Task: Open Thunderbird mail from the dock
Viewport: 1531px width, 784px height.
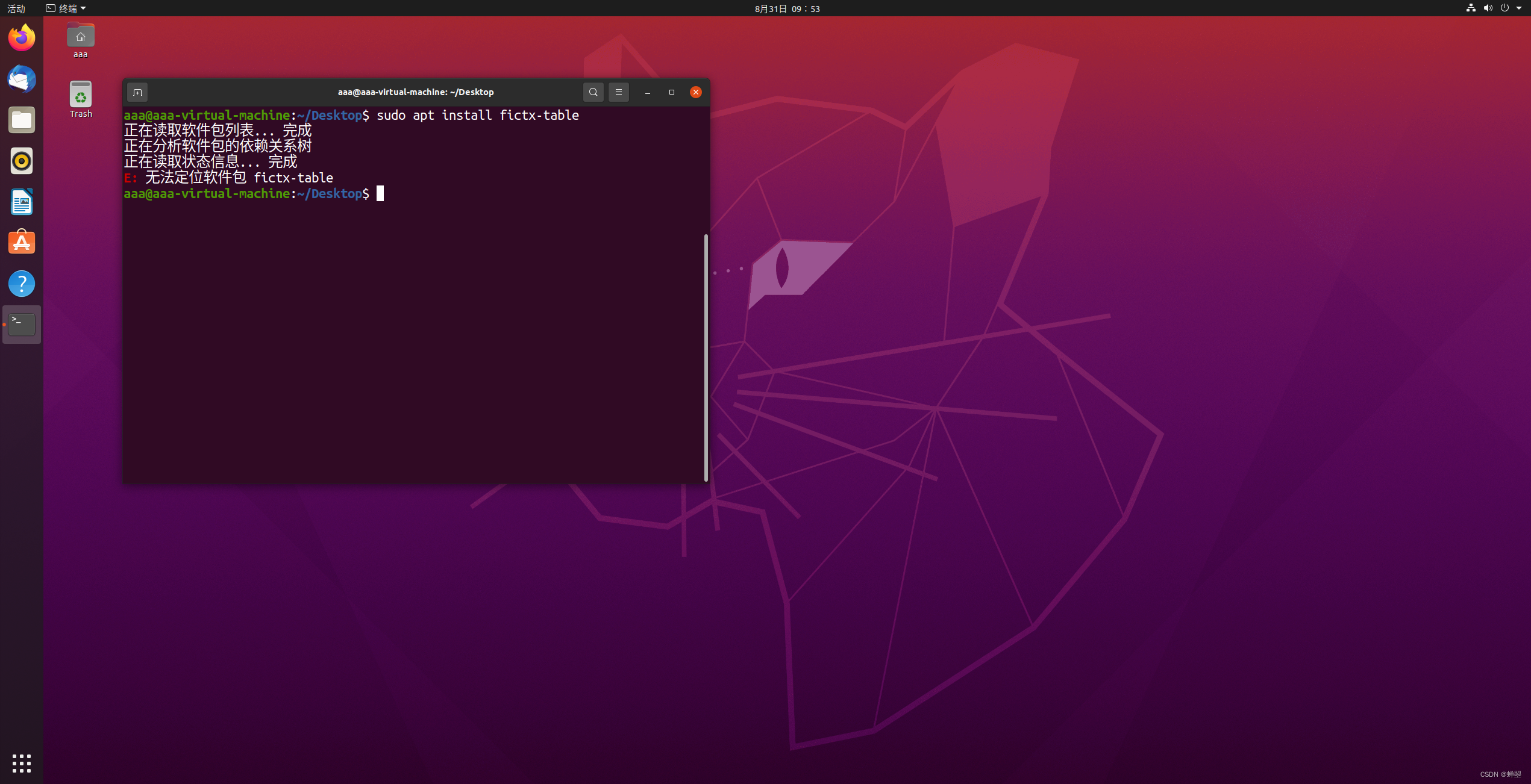Action: pos(22,79)
